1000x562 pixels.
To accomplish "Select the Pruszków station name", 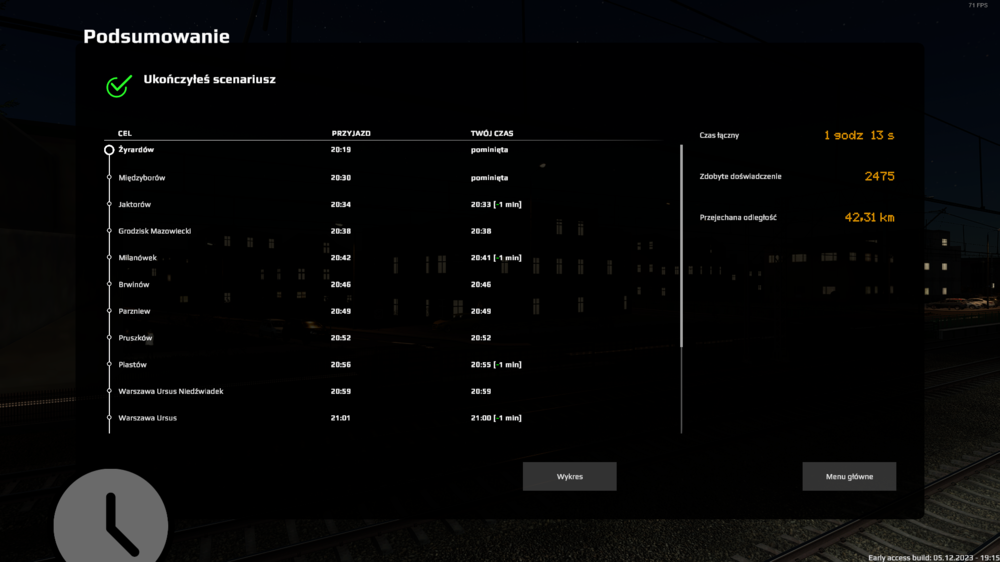I will click(x=135, y=338).
